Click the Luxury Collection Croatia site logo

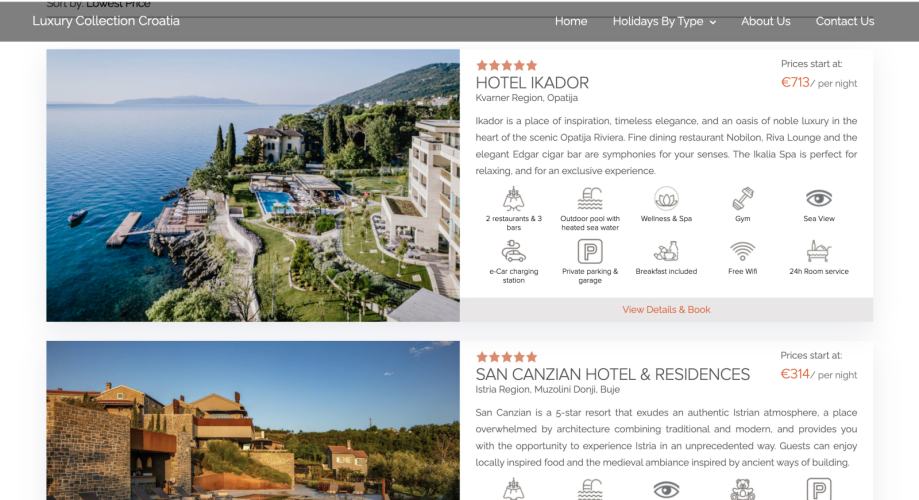pos(106,21)
